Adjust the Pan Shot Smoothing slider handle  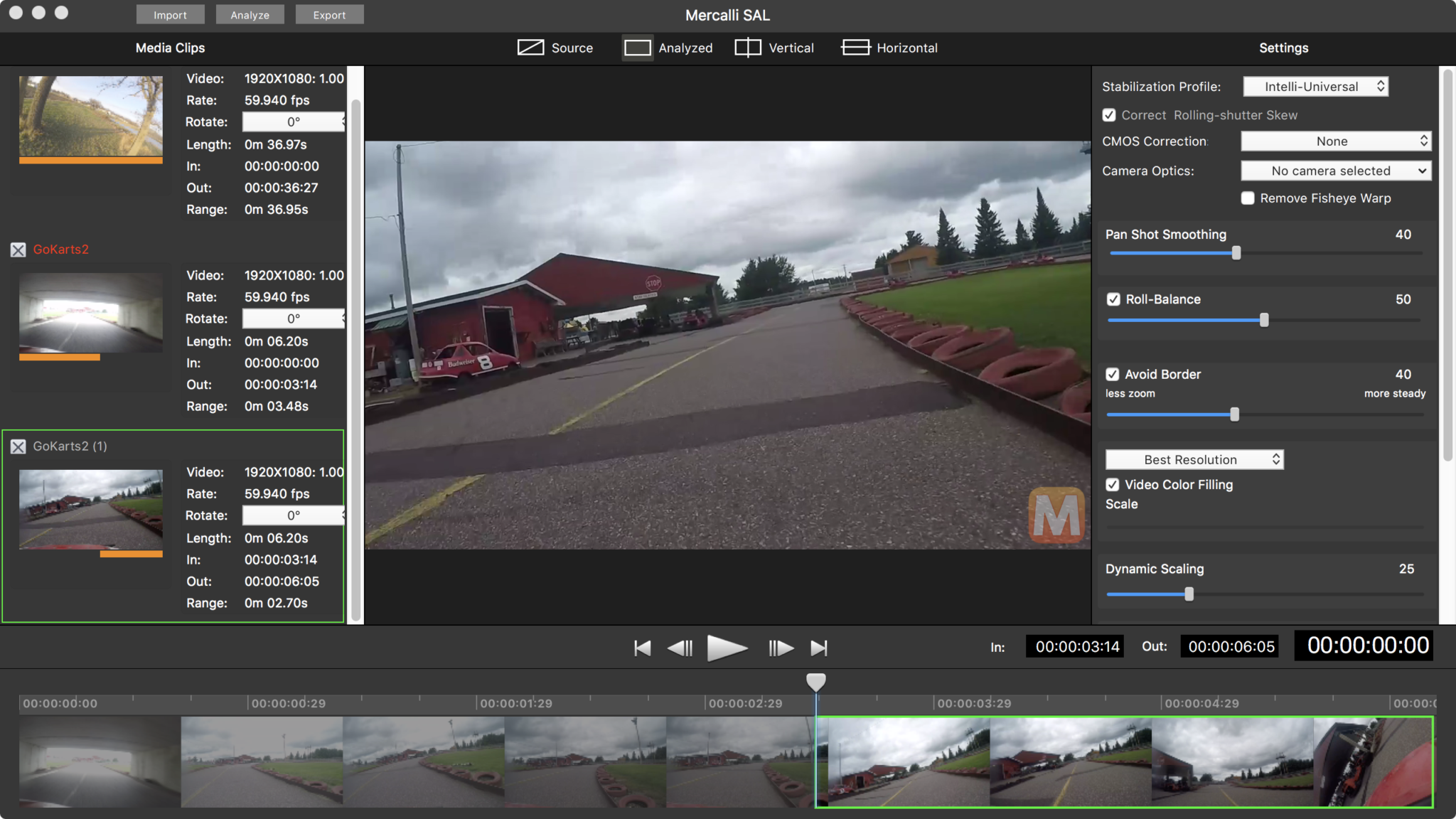1236,253
